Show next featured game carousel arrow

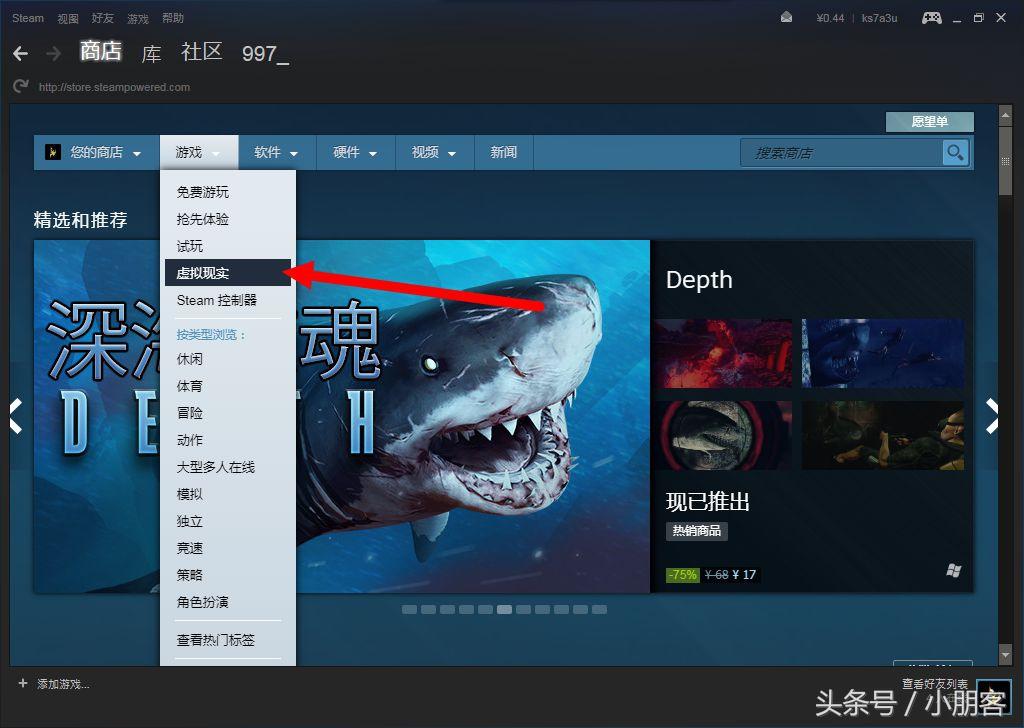(x=991, y=416)
